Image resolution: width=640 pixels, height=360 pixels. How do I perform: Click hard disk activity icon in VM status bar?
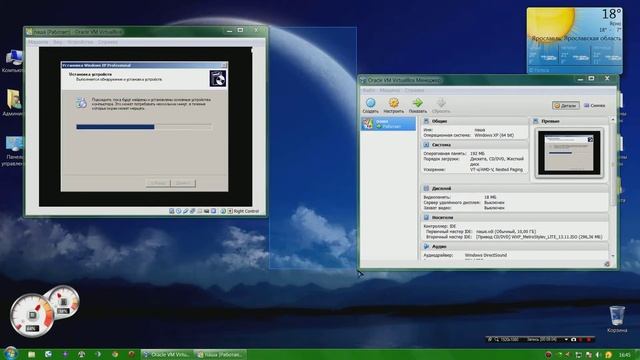pos(171,211)
